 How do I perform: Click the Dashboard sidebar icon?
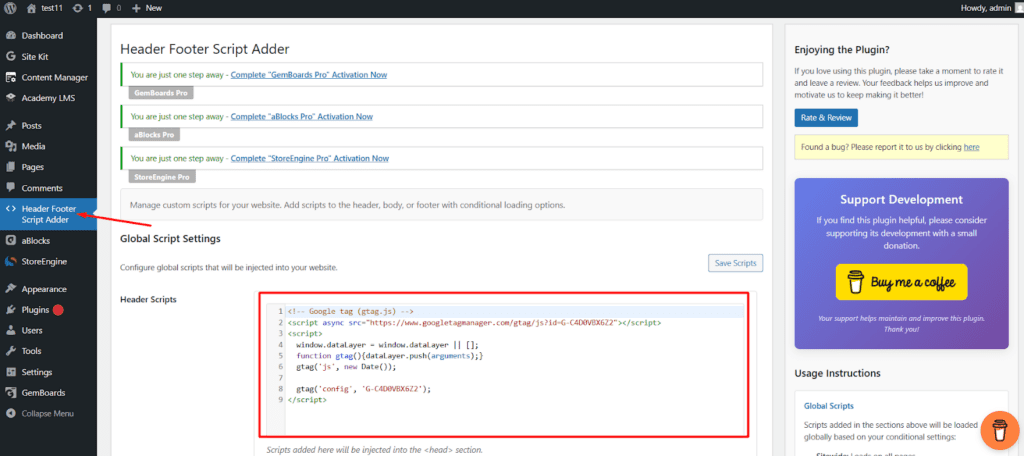tap(10, 35)
